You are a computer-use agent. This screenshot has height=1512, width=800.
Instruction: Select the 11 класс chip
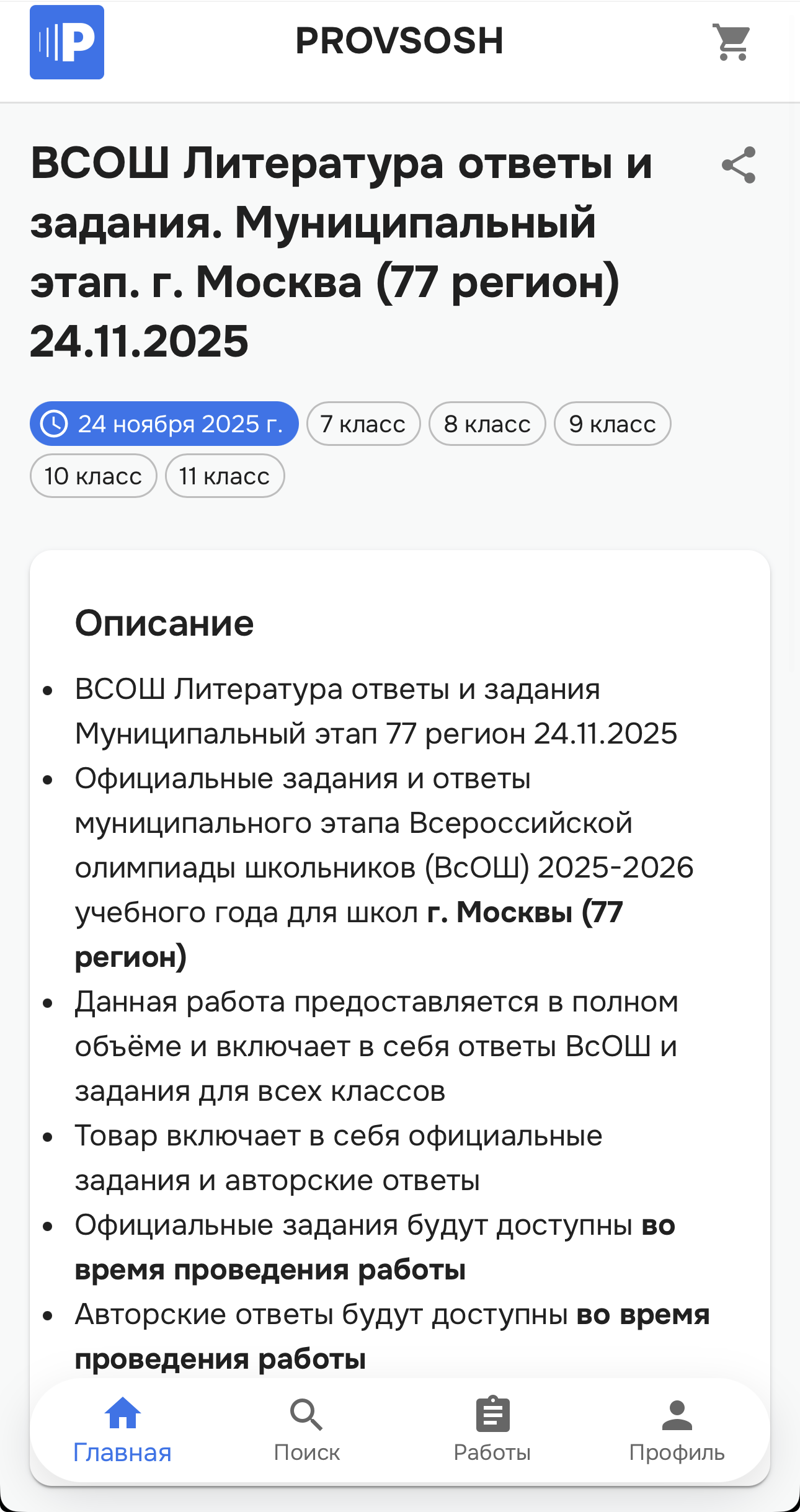224,476
